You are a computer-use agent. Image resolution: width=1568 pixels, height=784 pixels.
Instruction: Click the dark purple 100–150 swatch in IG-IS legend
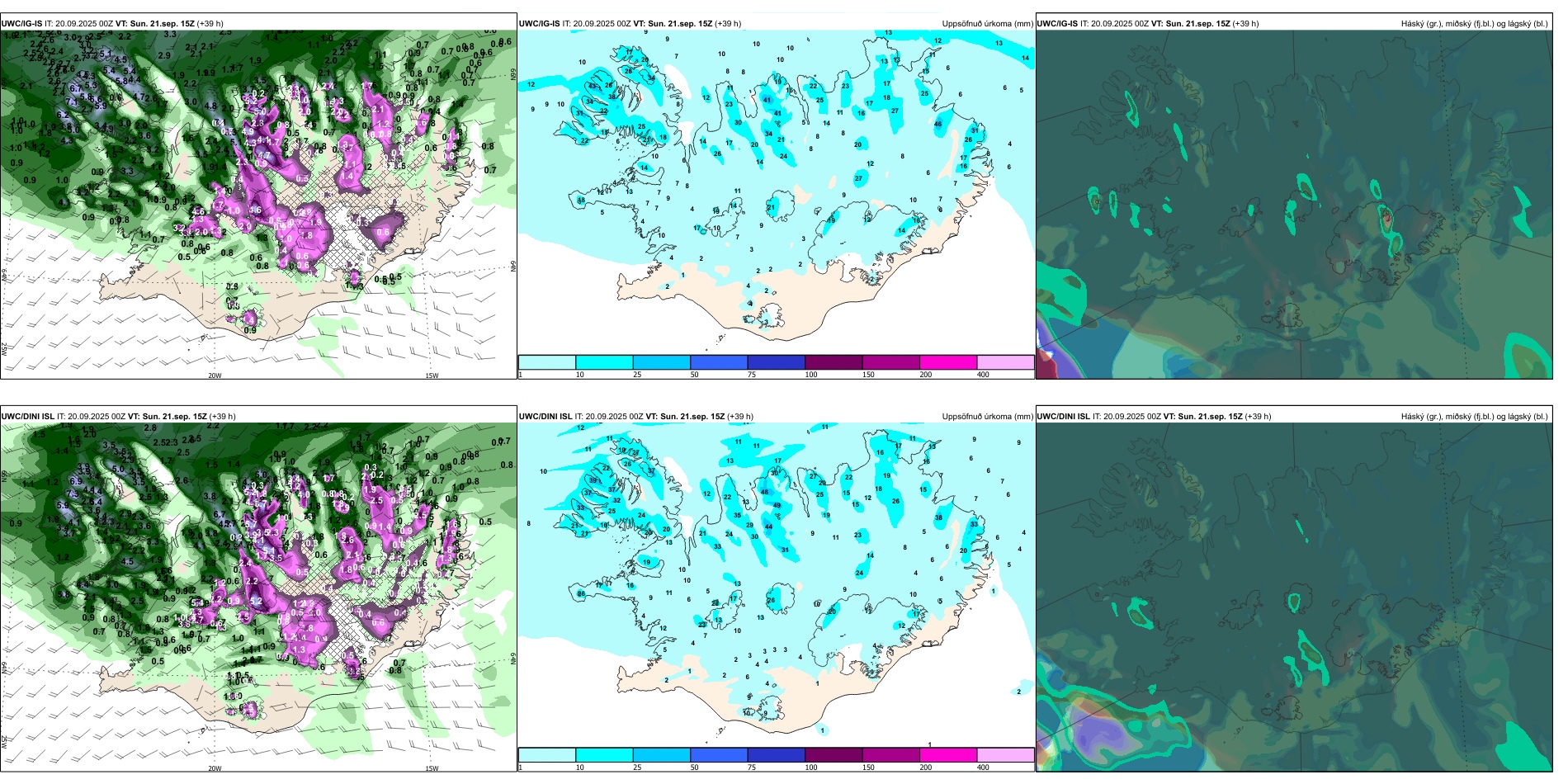834,362
